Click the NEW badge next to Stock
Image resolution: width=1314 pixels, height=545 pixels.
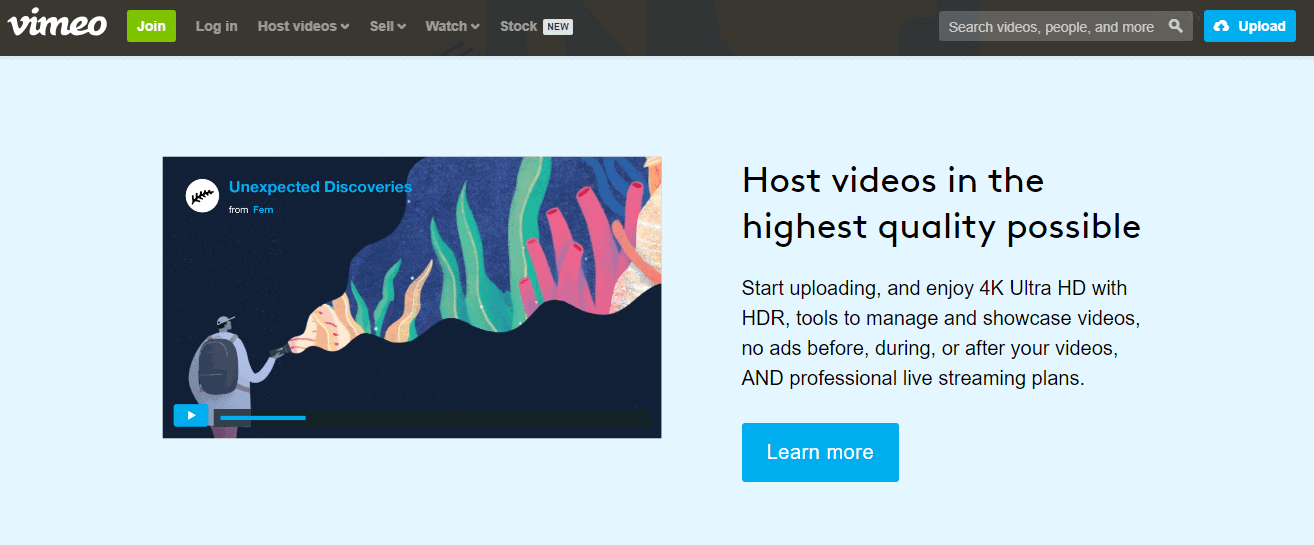click(558, 26)
